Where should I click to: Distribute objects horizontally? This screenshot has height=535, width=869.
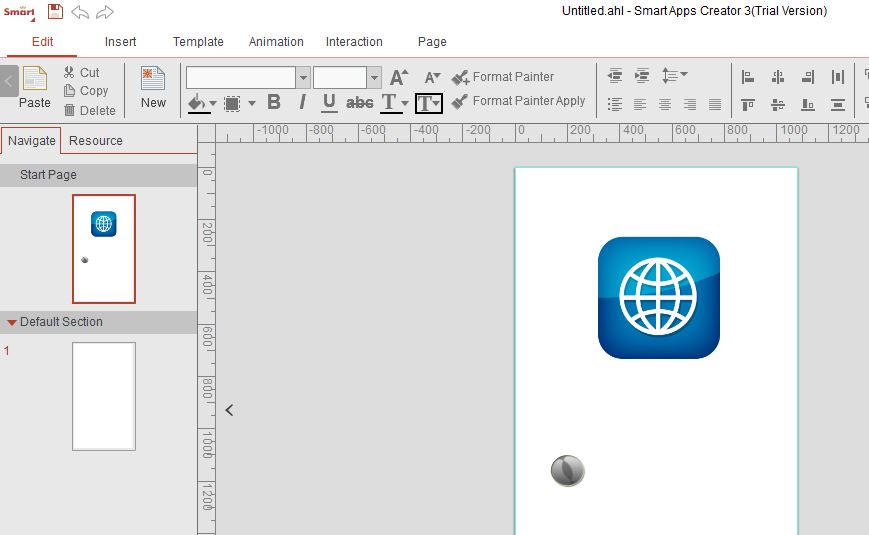tap(838, 77)
